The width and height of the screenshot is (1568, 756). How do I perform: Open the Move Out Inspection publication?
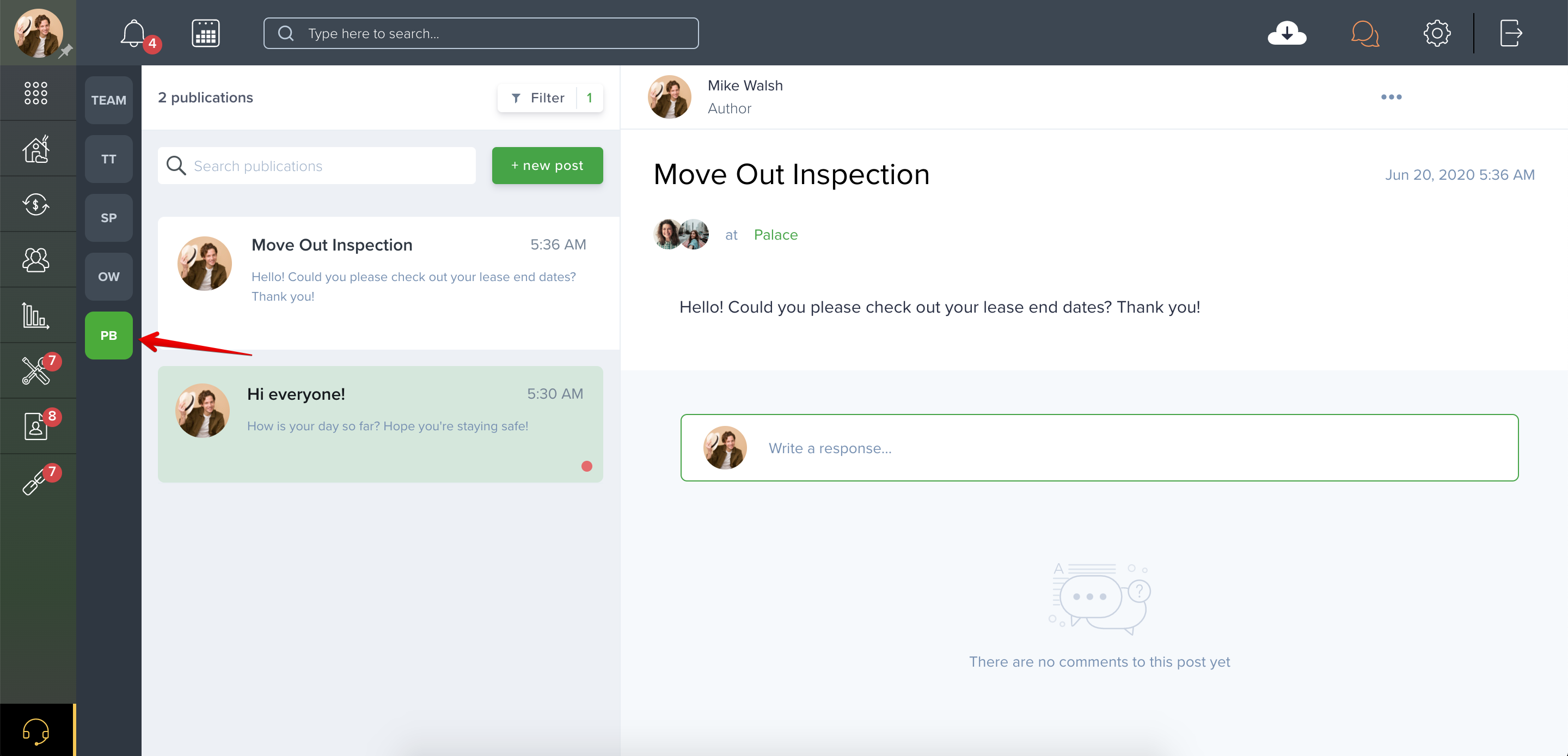tap(388, 283)
